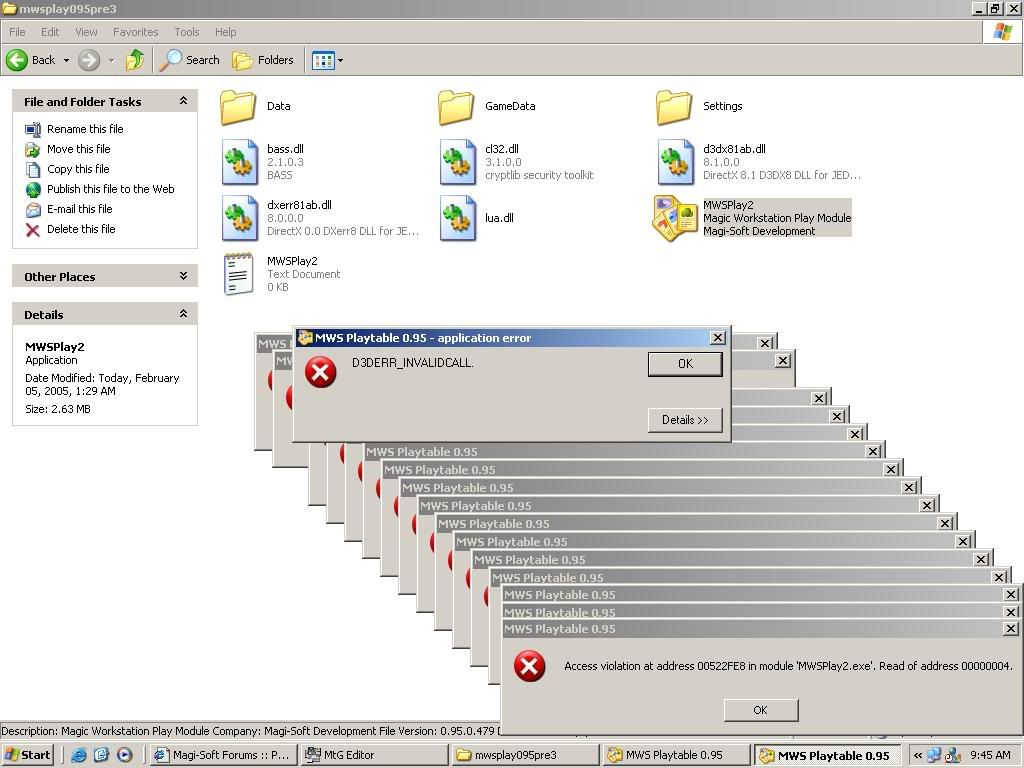The image size is (1024, 768).
Task: Collapse the Details panel
Action: tap(184, 313)
